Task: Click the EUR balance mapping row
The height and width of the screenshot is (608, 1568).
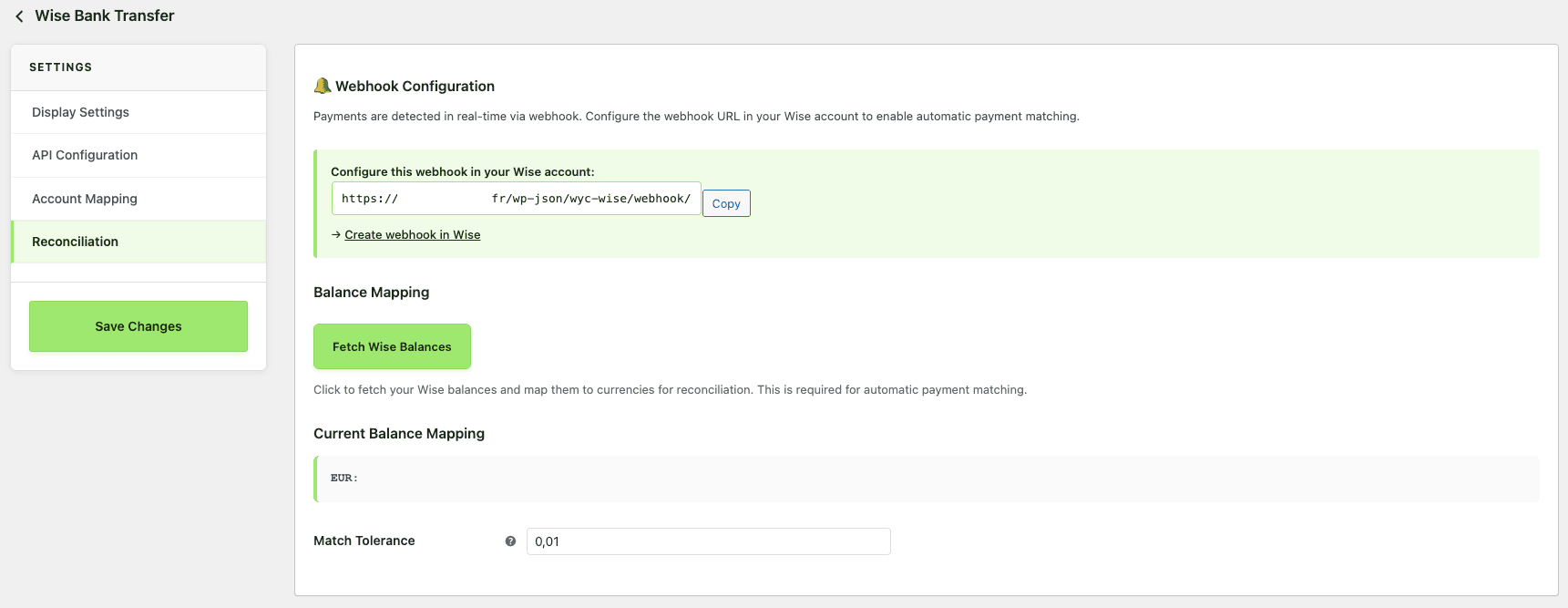Action: pyautogui.click(x=926, y=479)
